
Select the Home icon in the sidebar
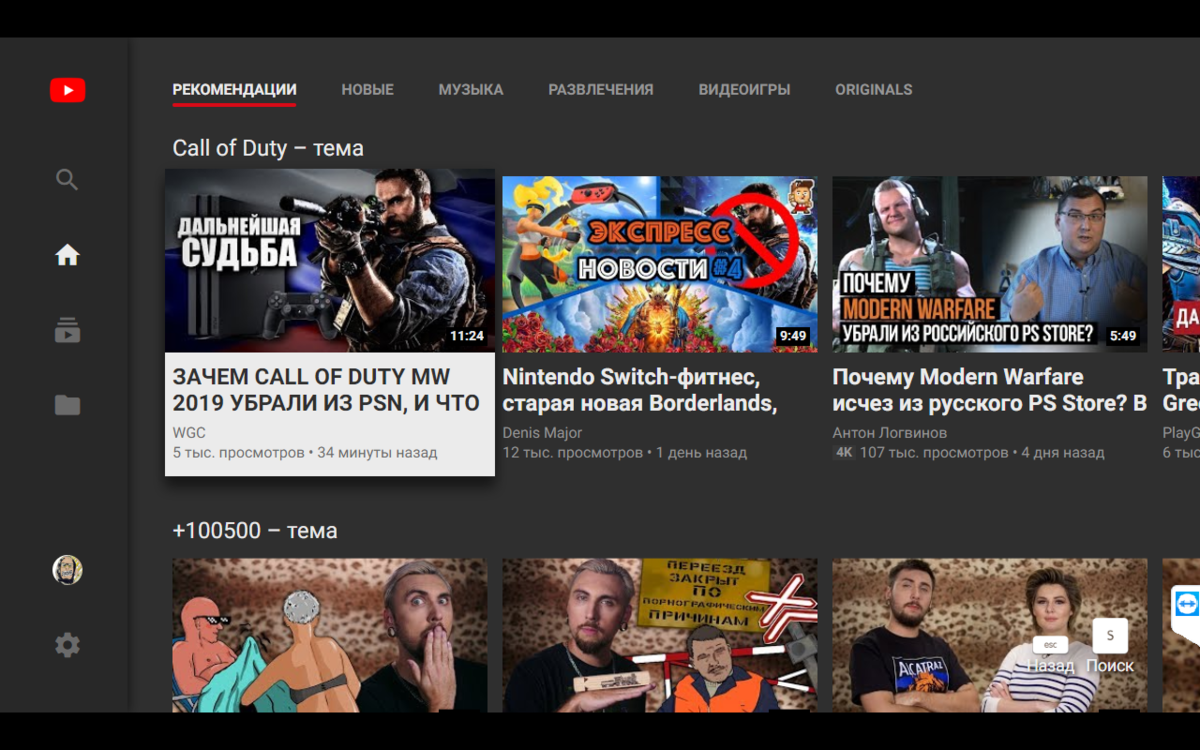66,255
